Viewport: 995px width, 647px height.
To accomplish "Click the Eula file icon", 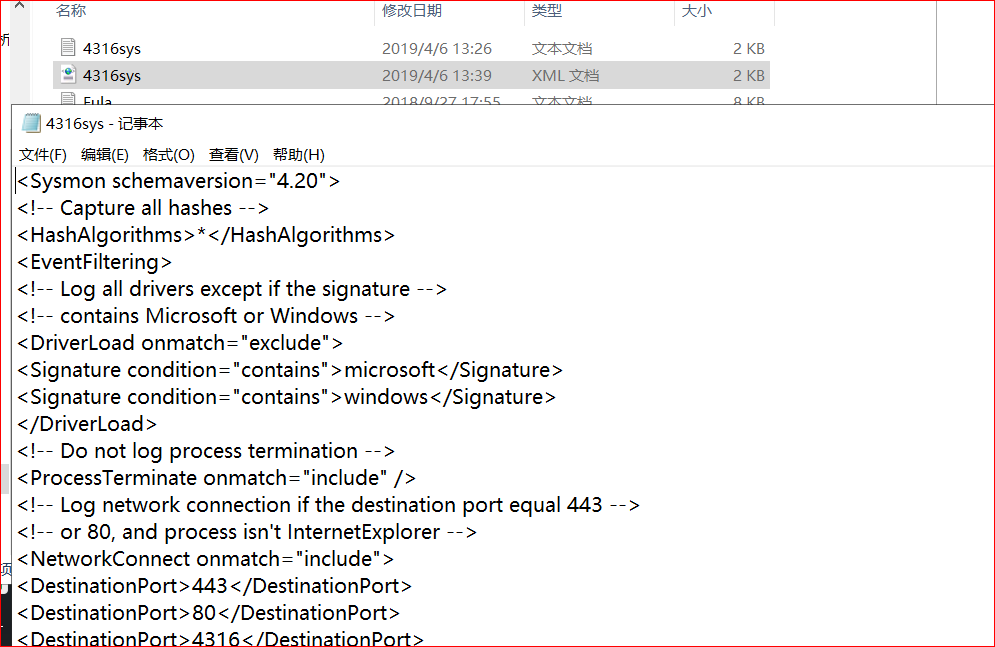I will [68, 100].
